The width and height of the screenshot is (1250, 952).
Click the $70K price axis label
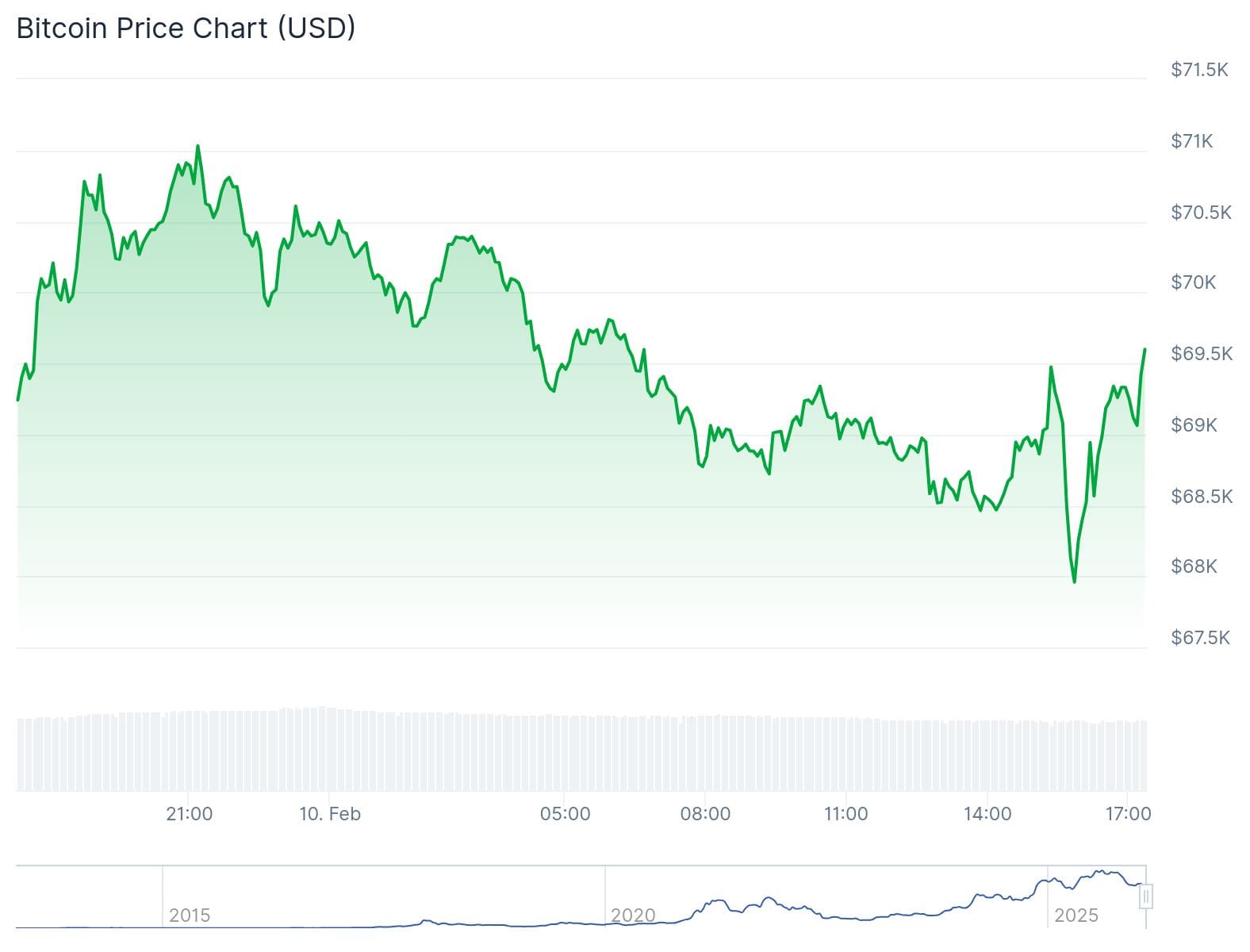[x=1193, y=282]
